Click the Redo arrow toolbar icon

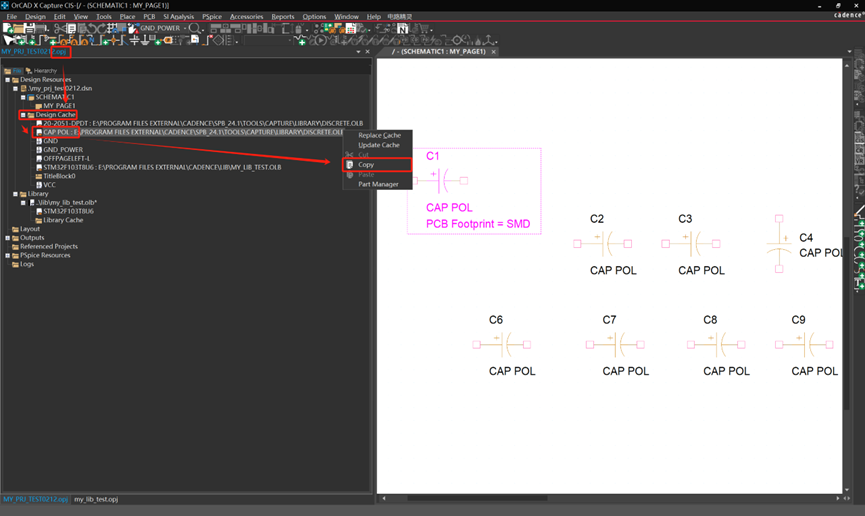(x=102, y=28)
